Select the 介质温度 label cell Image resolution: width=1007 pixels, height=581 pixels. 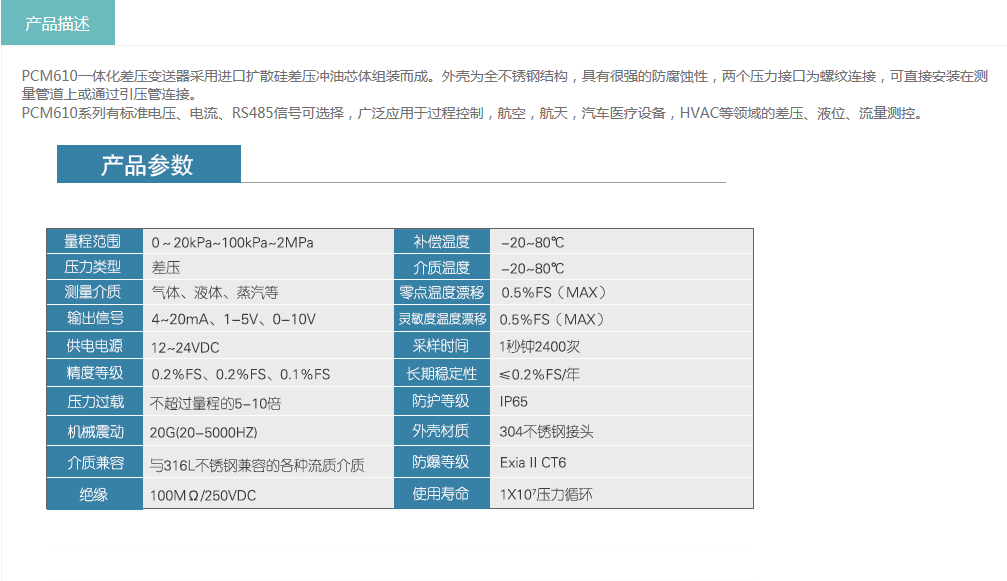(x=442, y=266)
